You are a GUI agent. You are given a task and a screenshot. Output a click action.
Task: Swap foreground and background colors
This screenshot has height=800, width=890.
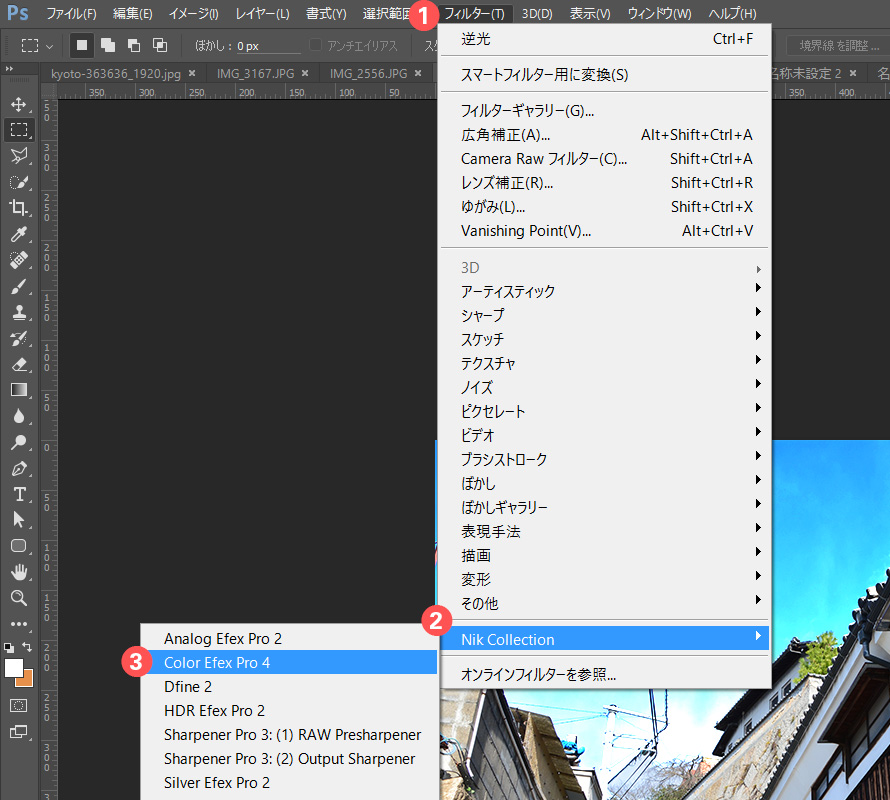[27, 647]
